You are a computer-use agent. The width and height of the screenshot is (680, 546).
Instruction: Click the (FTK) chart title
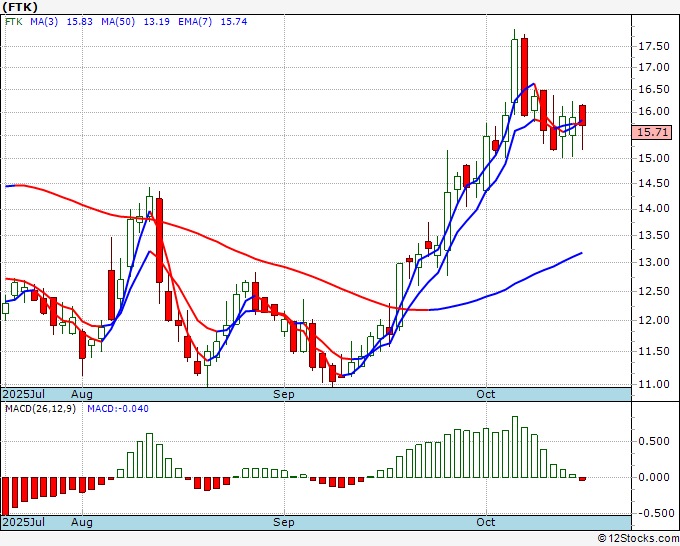[x=20, y=7]
